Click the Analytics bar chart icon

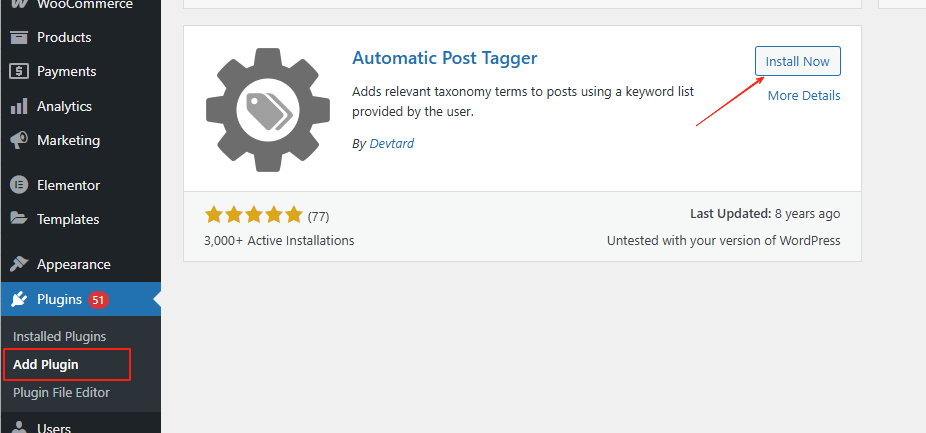(18, 106)
